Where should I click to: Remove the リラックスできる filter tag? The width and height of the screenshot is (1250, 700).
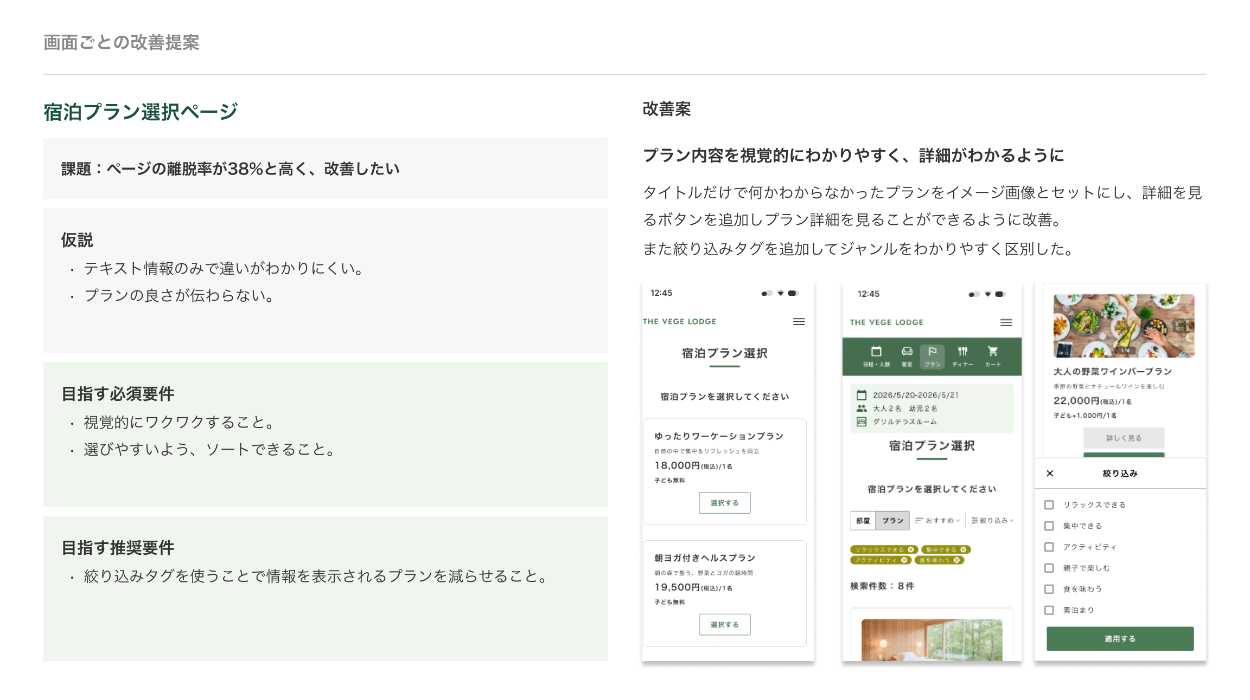[x=910, y=549]
